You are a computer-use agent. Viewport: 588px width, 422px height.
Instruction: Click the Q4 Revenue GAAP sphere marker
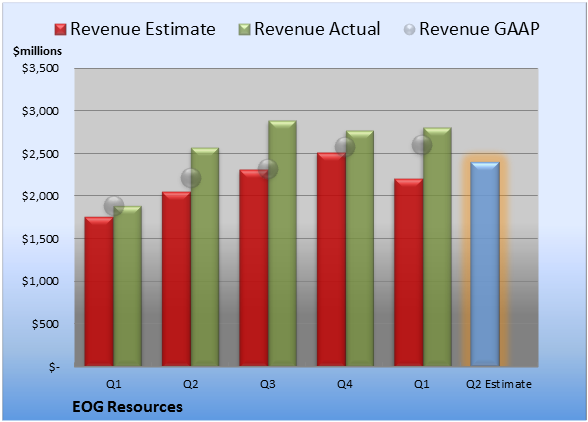tap(345, 147)
